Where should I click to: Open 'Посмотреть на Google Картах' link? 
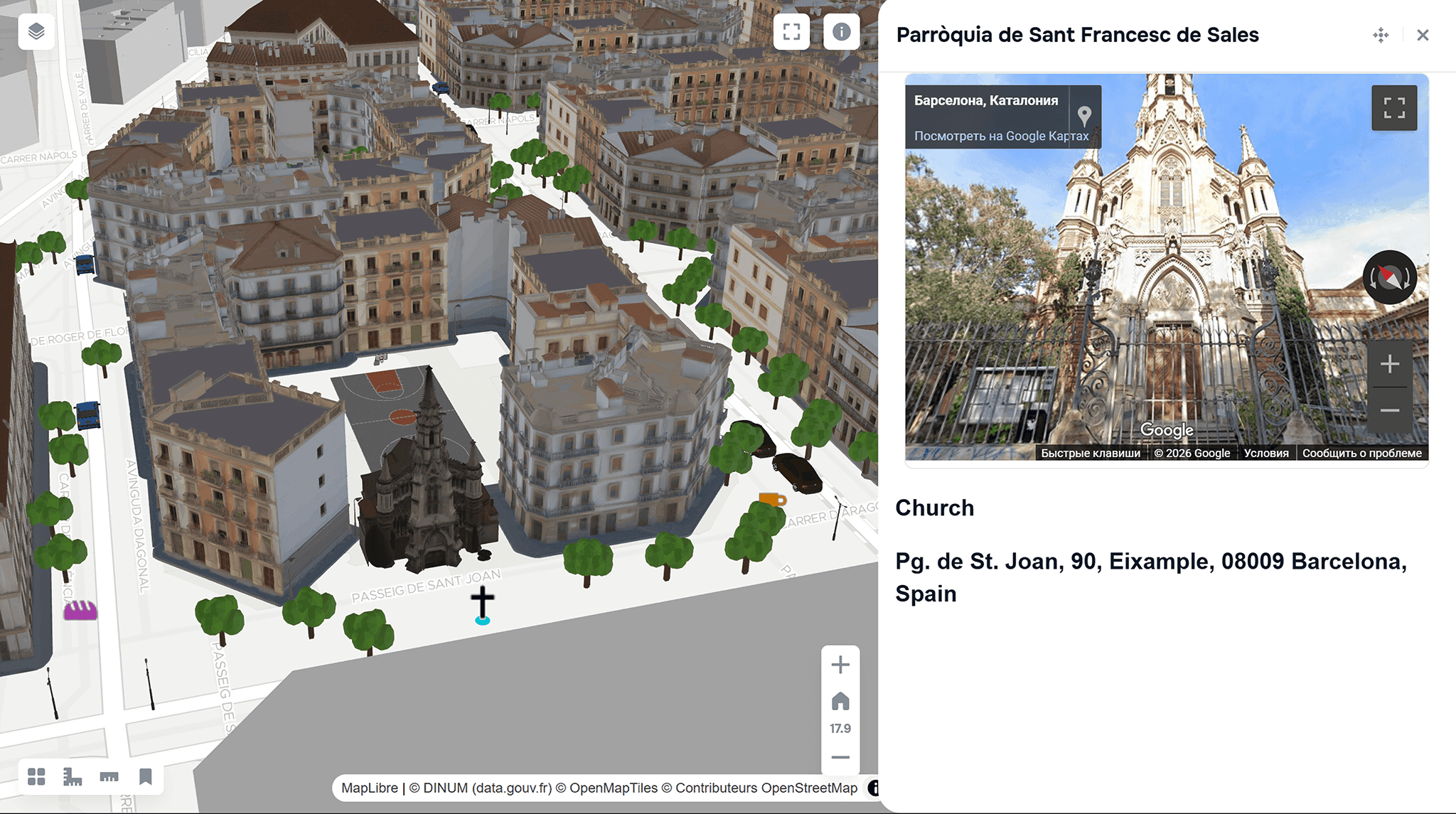tap(1000, 136)
